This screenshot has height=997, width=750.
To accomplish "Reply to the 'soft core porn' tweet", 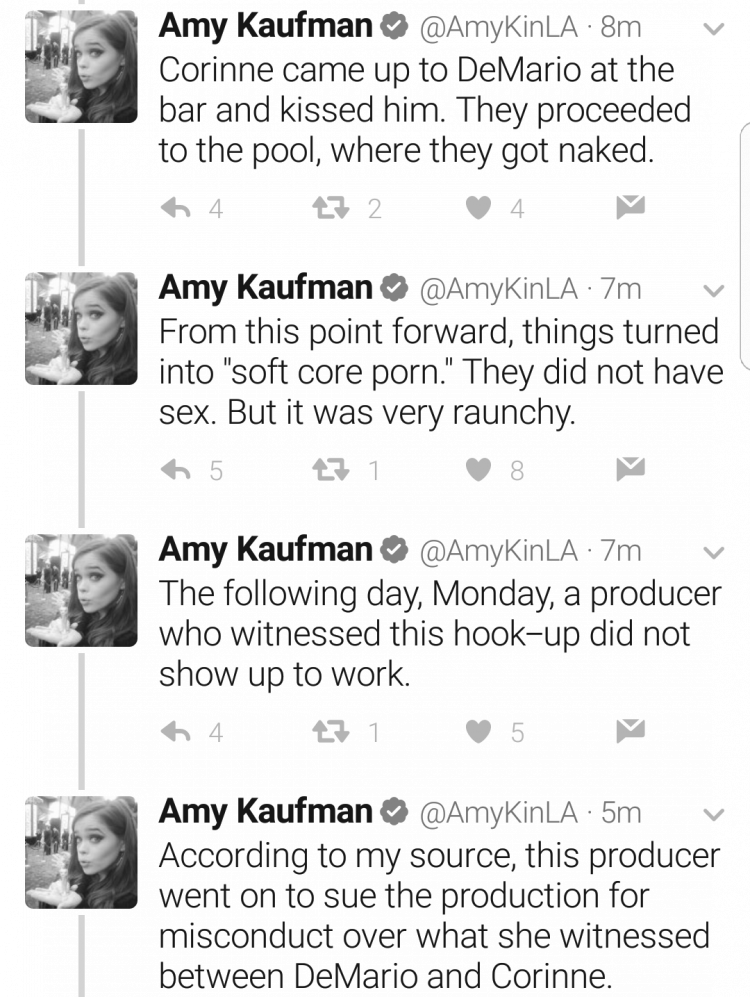I will coord(175,470).
